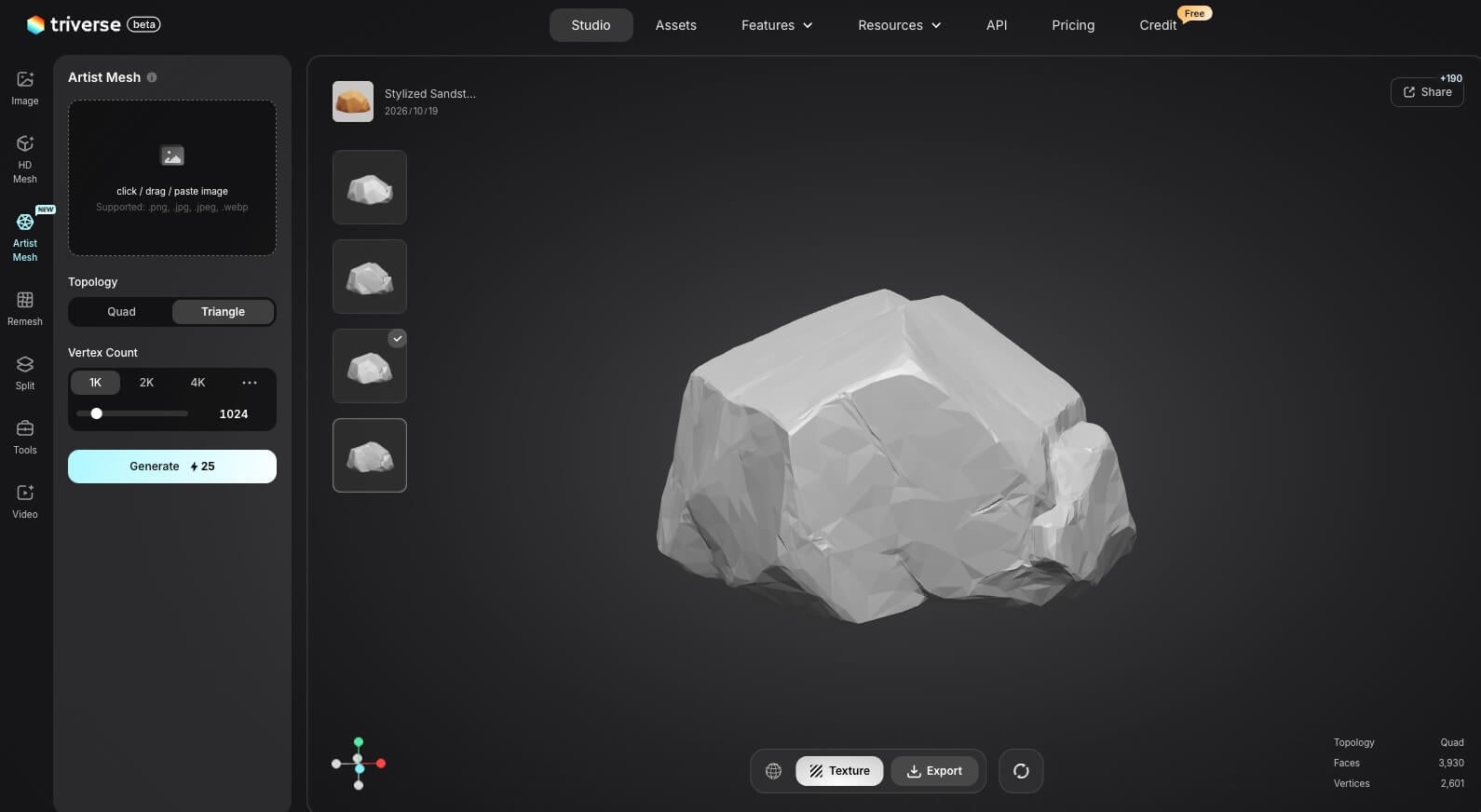Image resolution: width=1481 pixels, height=812 pixels.
Task: Click the Export button
Action: click(934, 771)
